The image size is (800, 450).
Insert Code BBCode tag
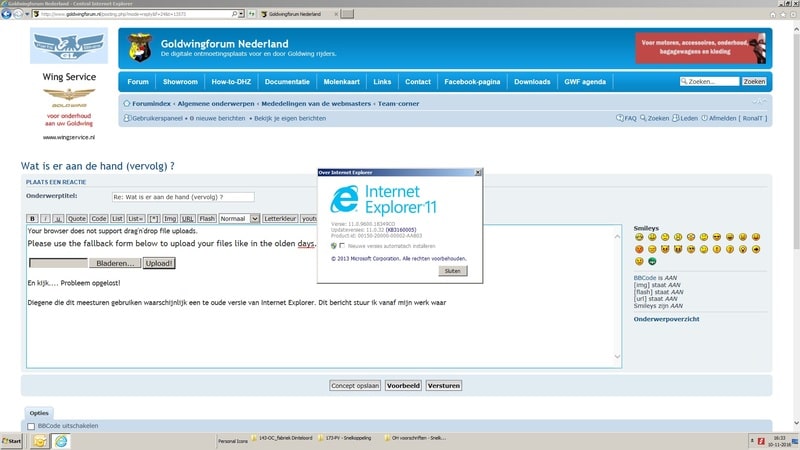tap(99, 218)
